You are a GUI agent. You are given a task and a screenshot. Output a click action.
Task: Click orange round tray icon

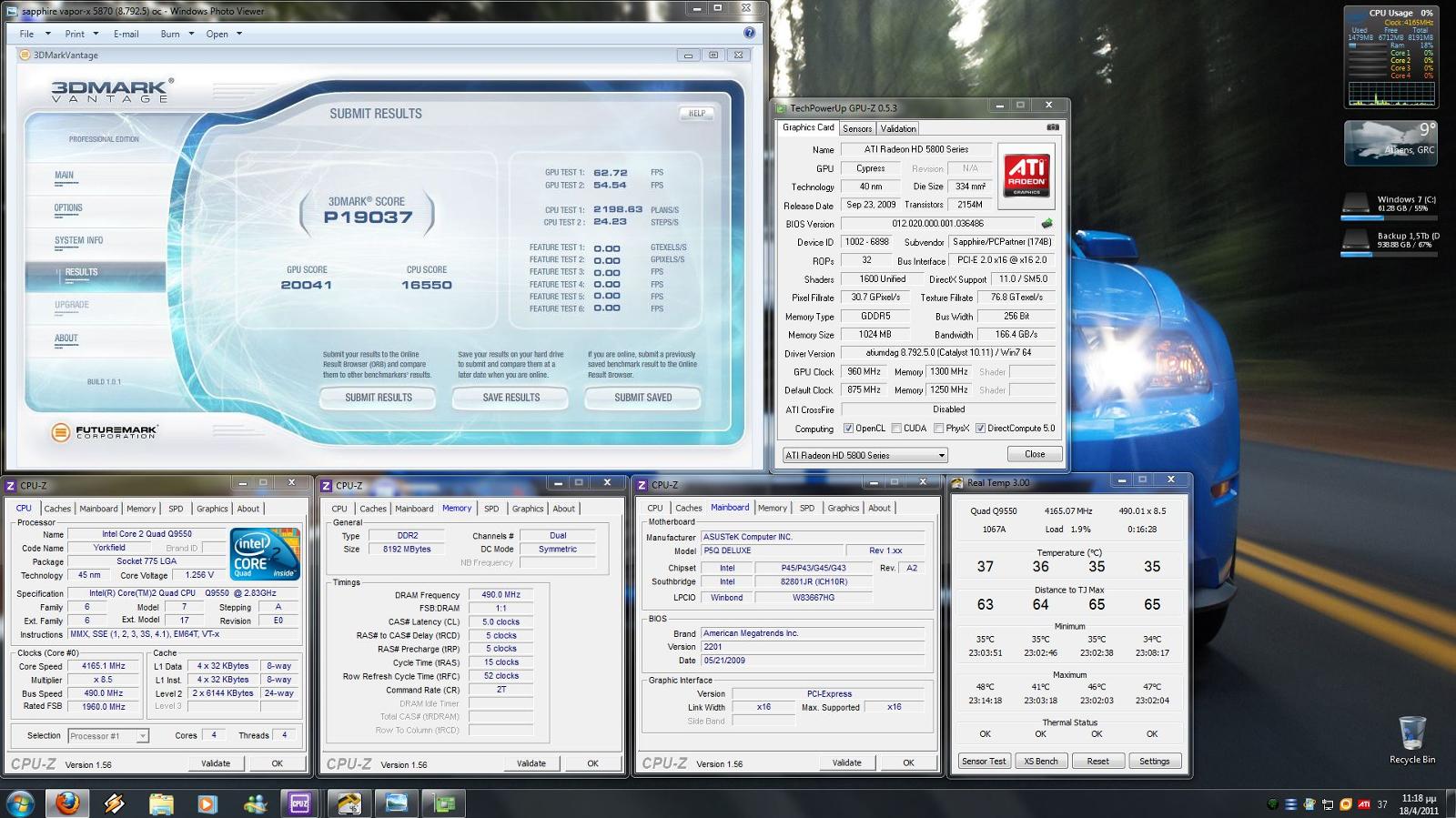tap(1346, 804)
